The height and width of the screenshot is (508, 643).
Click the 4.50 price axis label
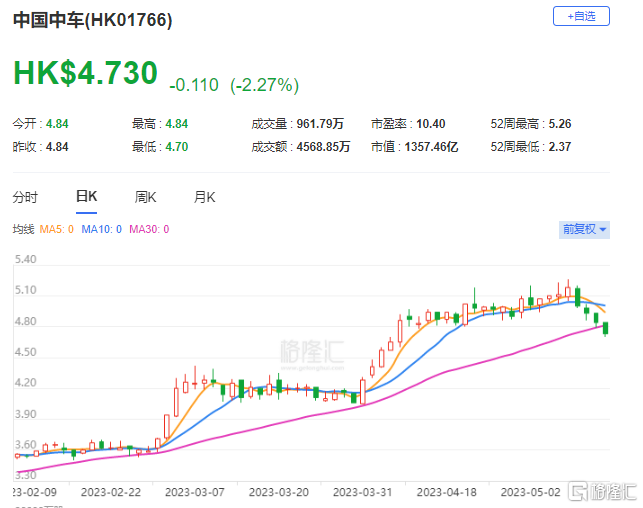pos(25,352)
